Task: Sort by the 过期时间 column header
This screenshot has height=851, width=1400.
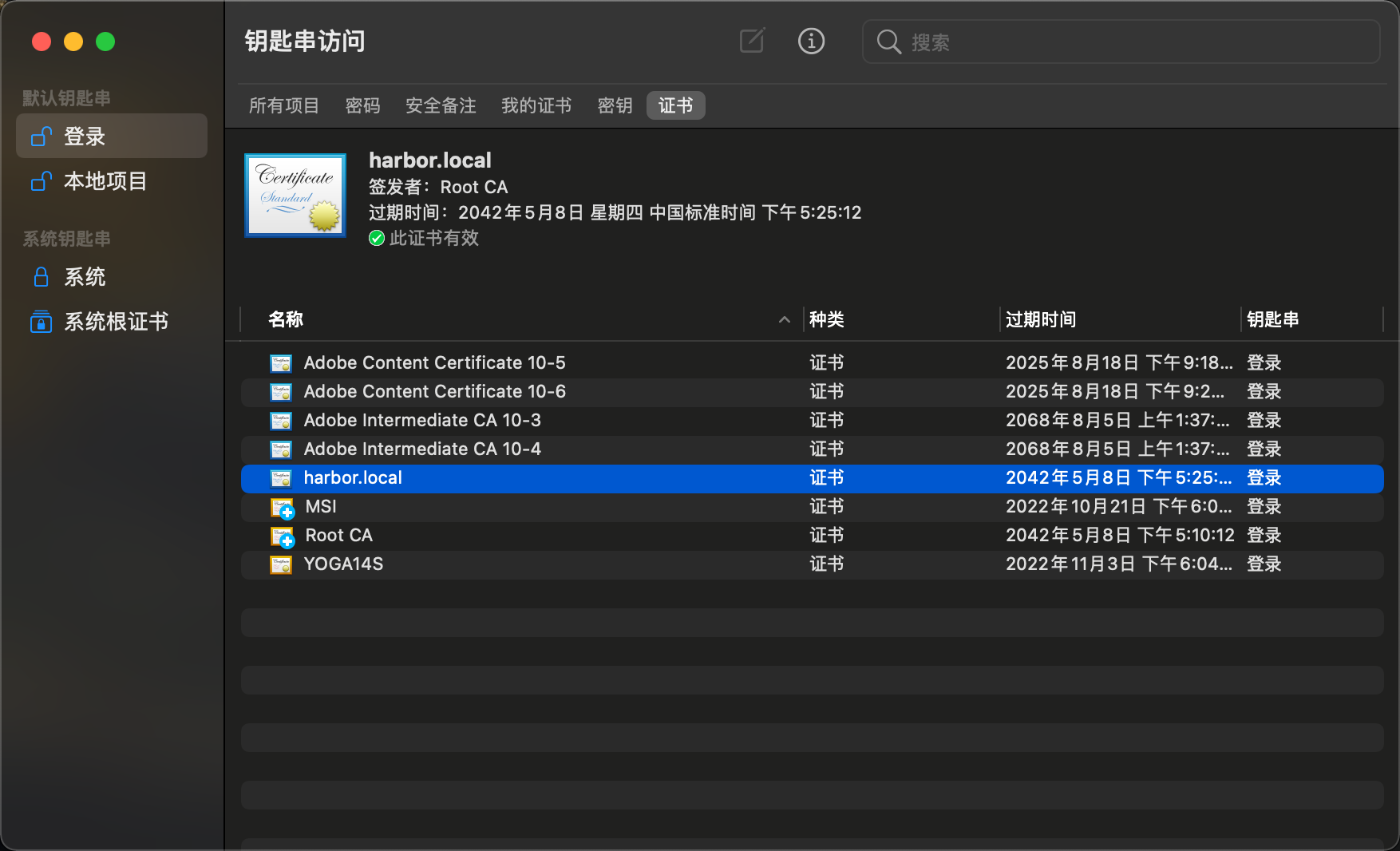Action: (1041, 319)
